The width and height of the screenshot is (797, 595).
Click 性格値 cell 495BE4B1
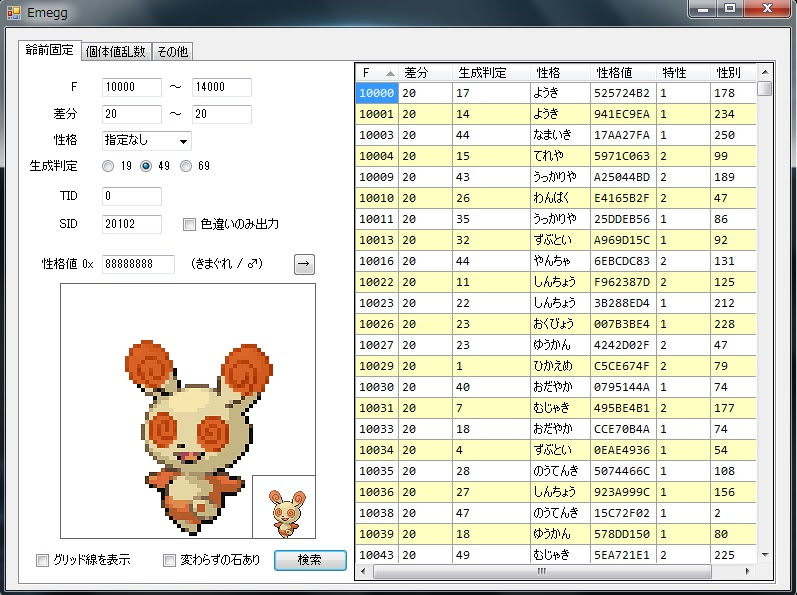click(x=624, y=409)
